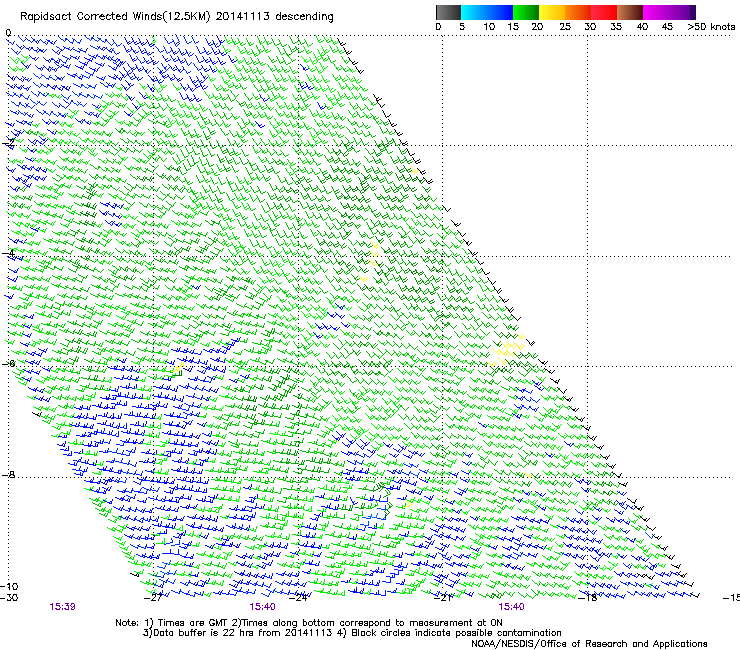Click the "10" label under the color scale
Image resolution: width=740 pixels, height=650 pixels.
(x=489, y=27)
